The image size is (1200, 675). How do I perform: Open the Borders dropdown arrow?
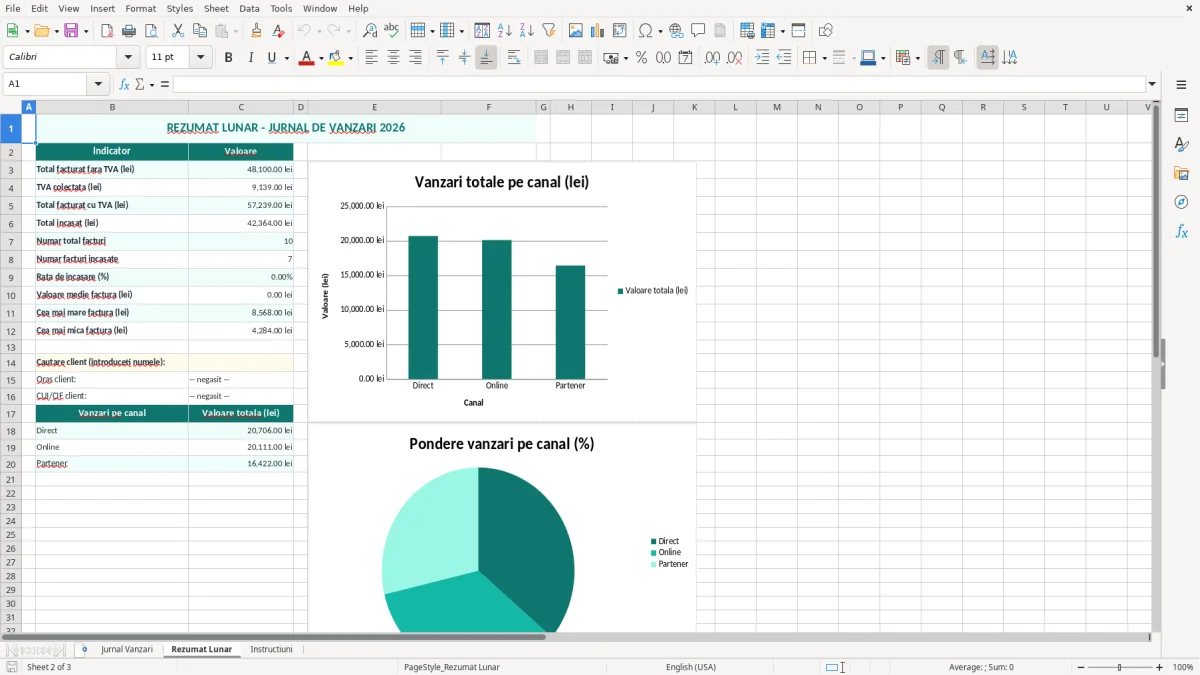(824, 58)
